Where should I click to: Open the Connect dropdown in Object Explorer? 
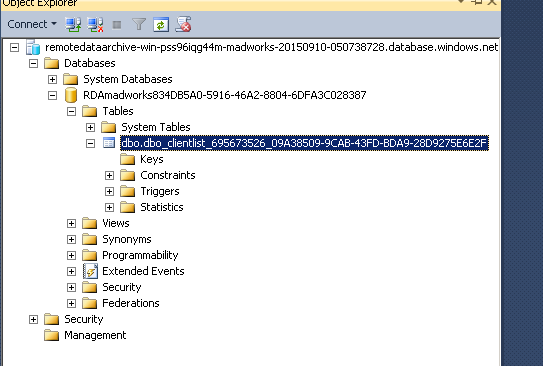[32, 24]
